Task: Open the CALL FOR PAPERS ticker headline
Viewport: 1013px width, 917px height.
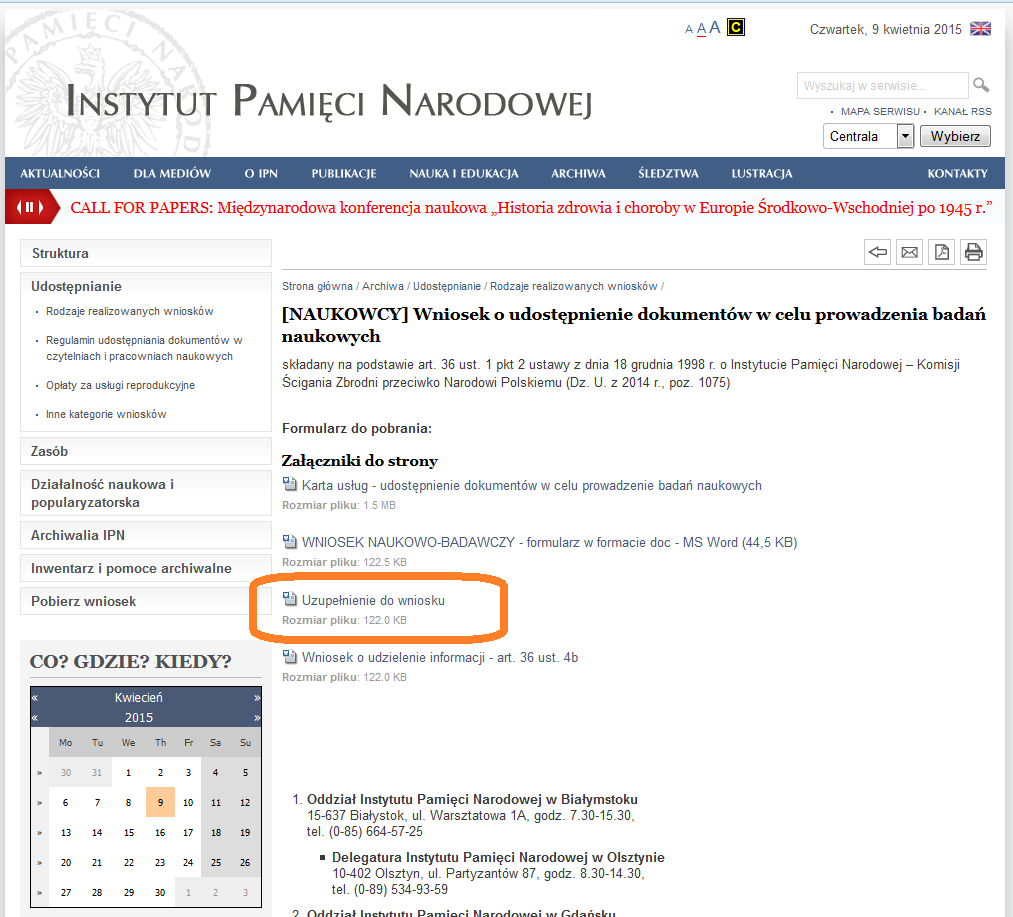Action: [531, 207]
